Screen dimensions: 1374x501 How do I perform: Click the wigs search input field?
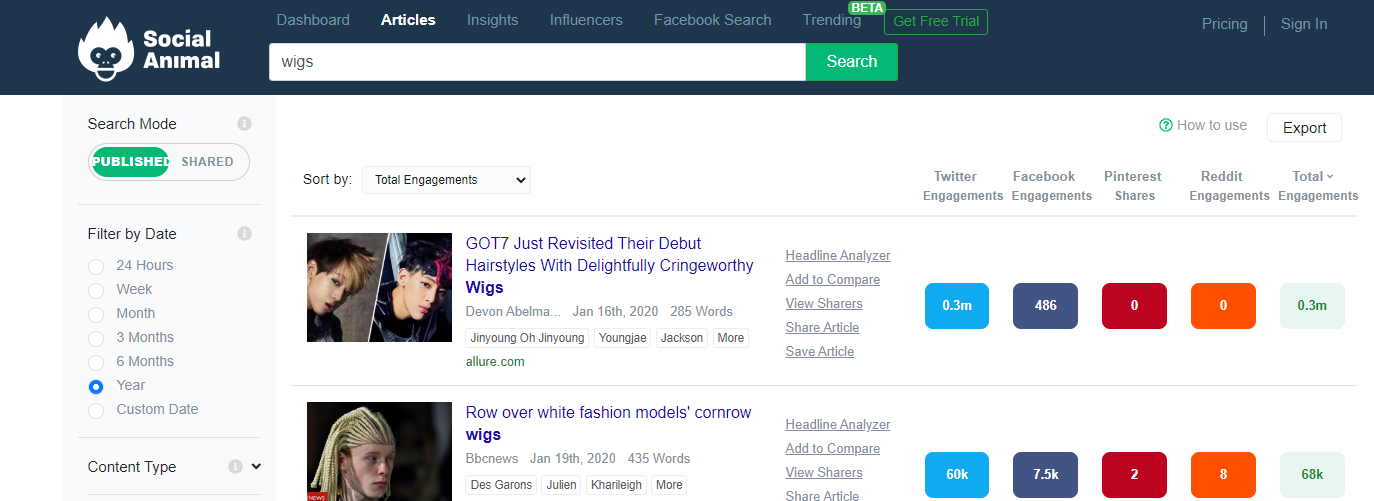[537, 62]
